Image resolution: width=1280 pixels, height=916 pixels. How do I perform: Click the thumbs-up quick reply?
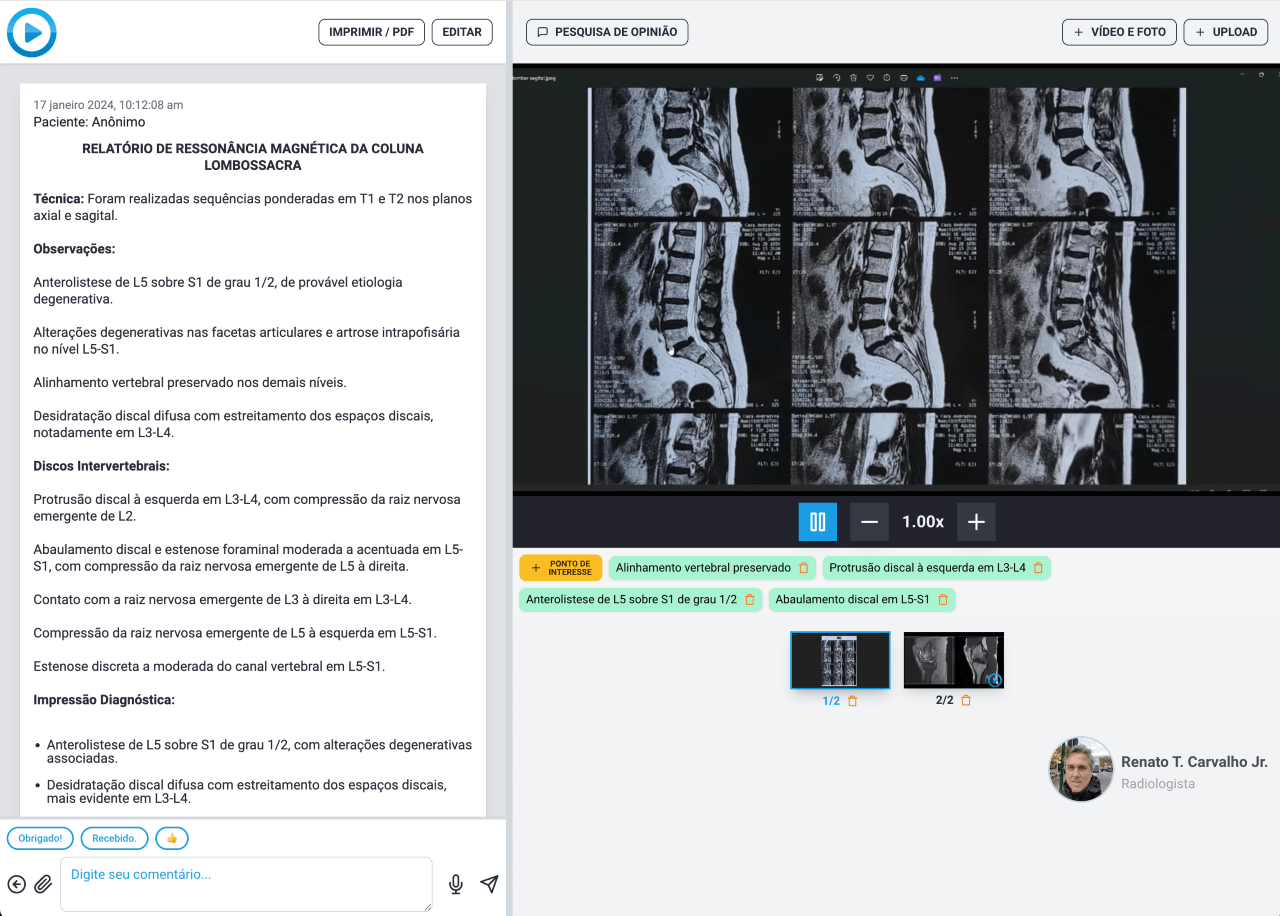point(171,838)
